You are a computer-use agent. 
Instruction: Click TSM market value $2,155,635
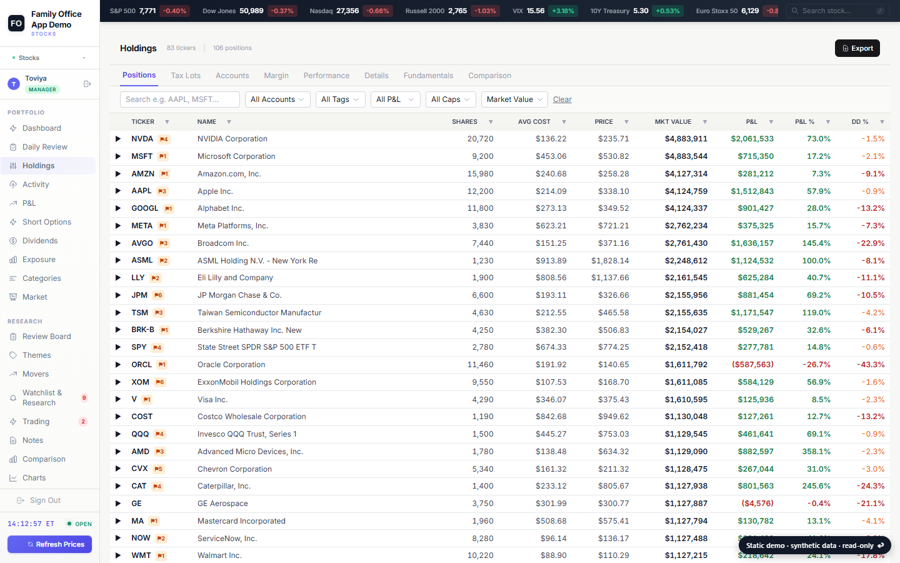[686, 313]
